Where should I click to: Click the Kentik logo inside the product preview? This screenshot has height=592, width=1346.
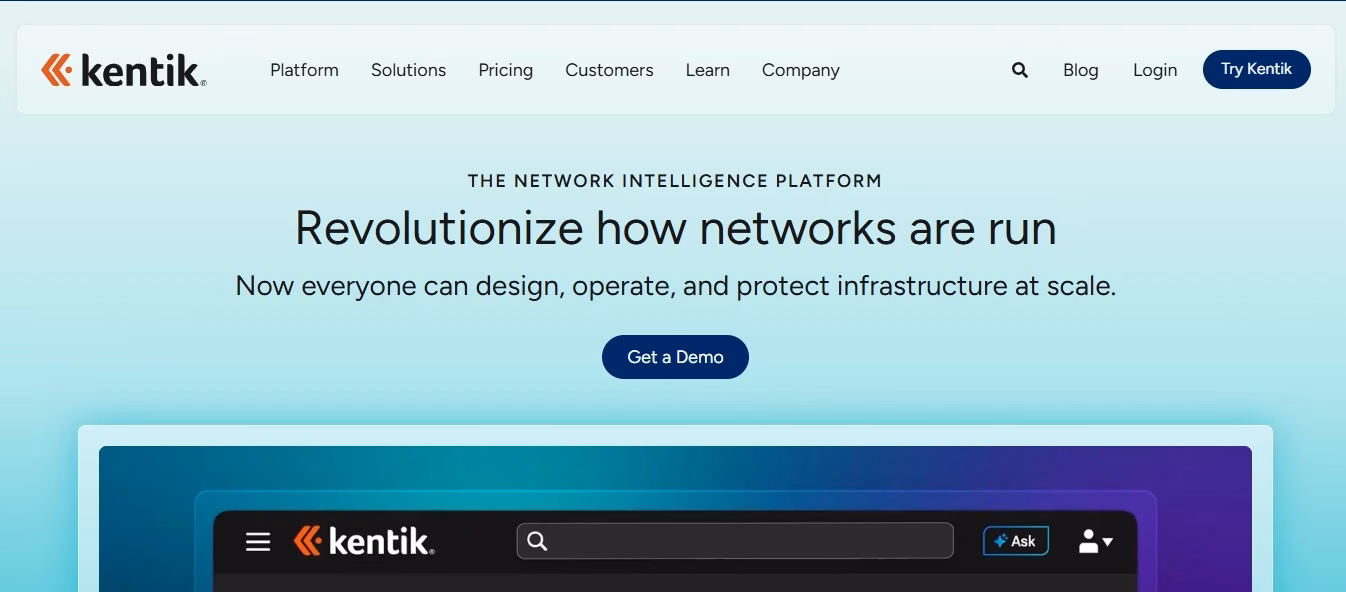(x=364, y=541)
